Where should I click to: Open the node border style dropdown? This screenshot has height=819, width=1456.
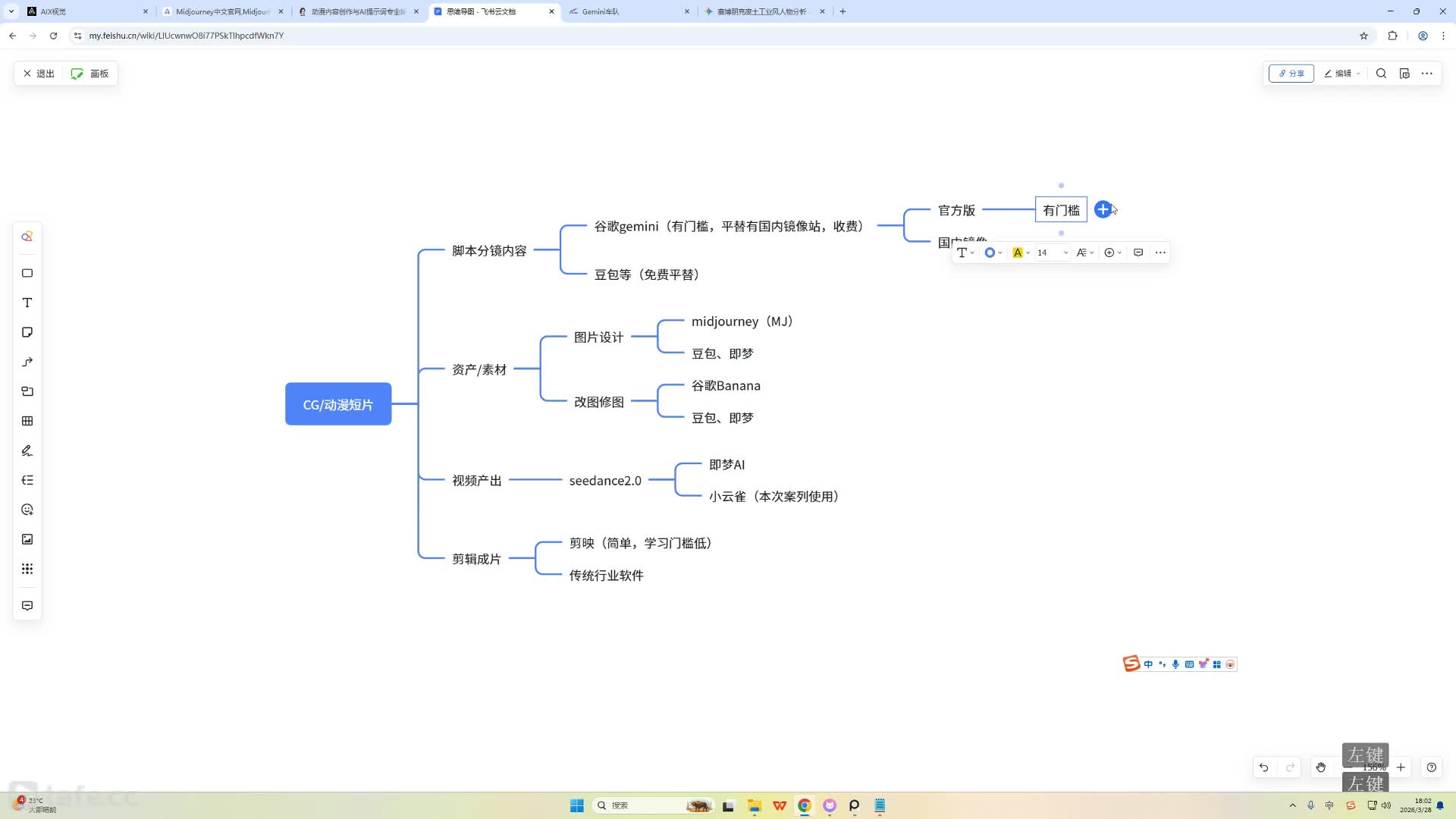[993, 253]
